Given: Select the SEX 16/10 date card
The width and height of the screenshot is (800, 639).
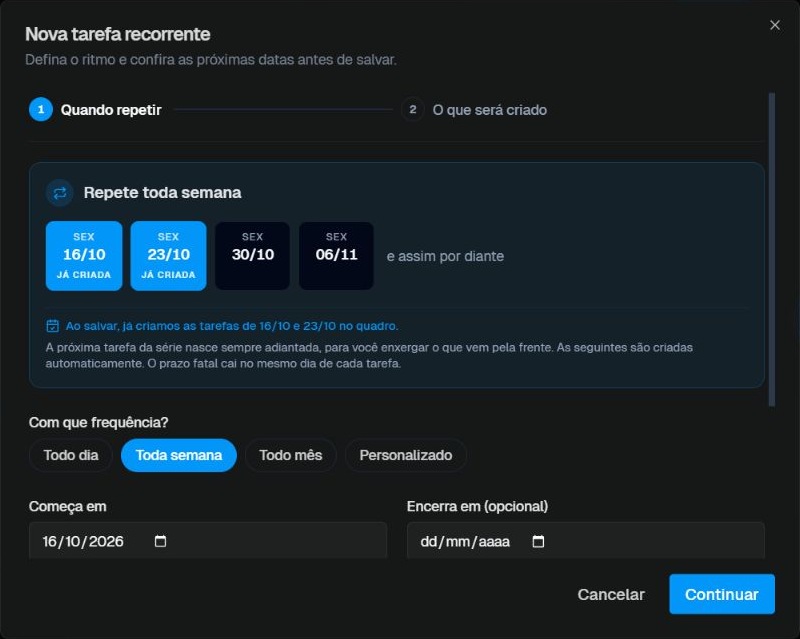Looking at the screenshot, I should pos(84,256).
